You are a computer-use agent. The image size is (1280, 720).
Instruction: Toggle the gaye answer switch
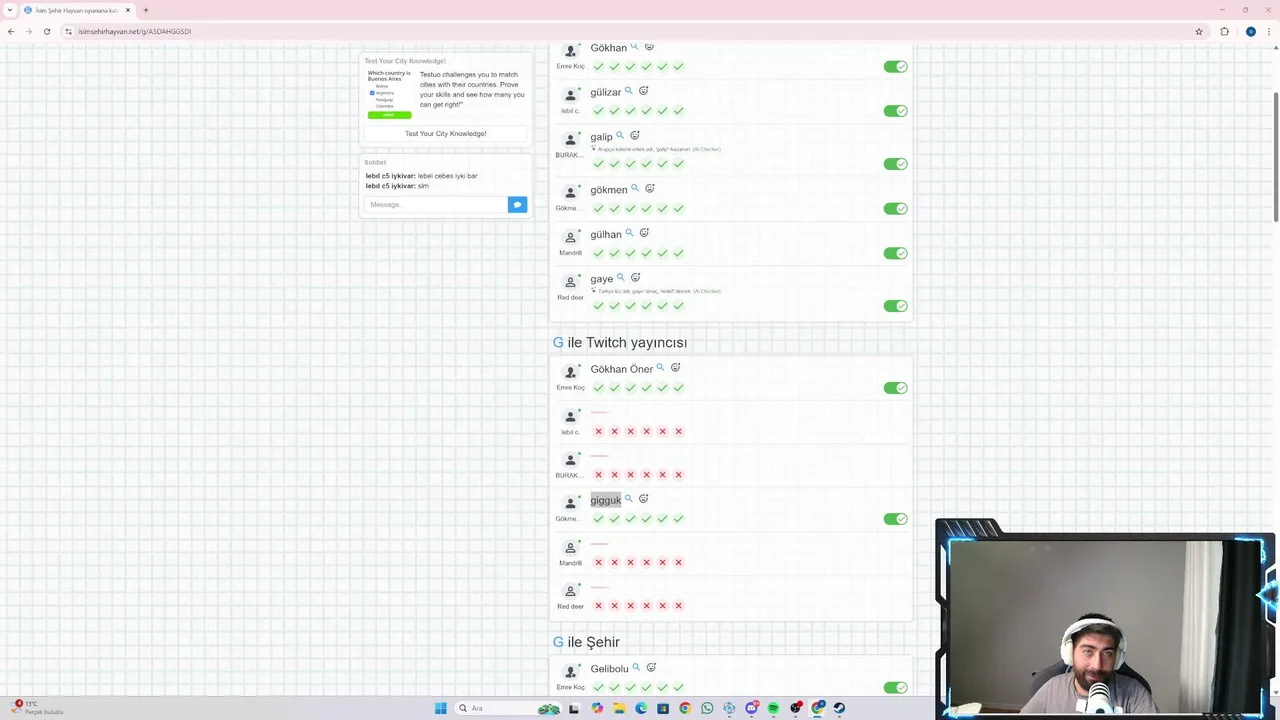[895, 306]
